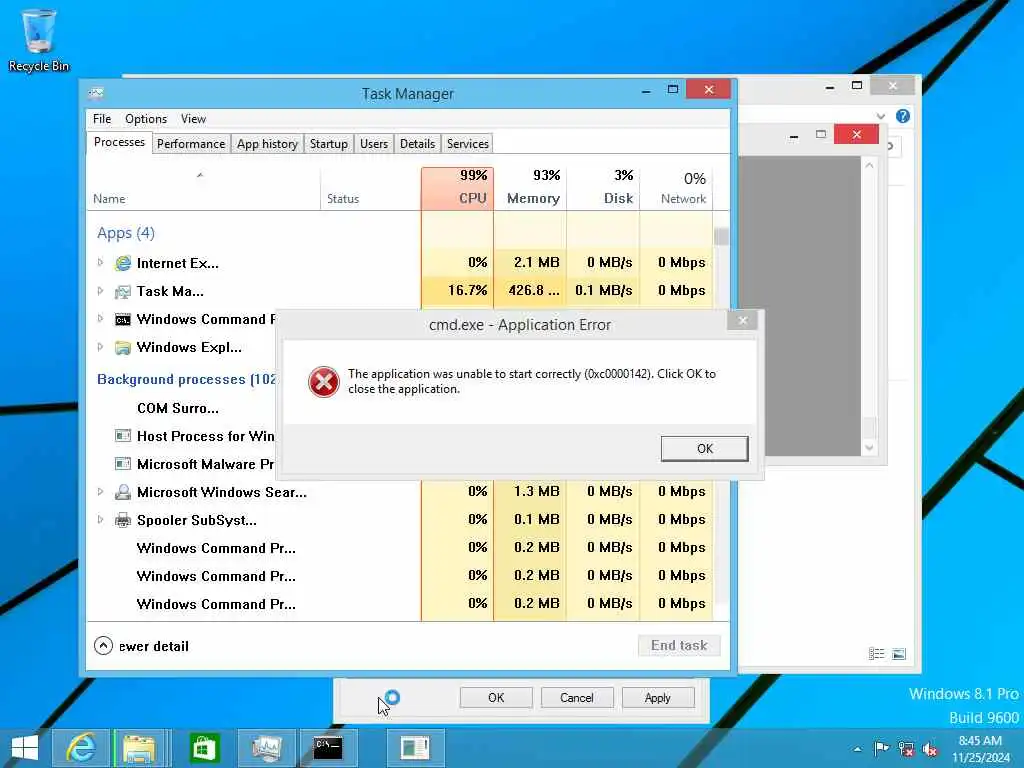Click the muted volume tray icon

tap(930, 748)
